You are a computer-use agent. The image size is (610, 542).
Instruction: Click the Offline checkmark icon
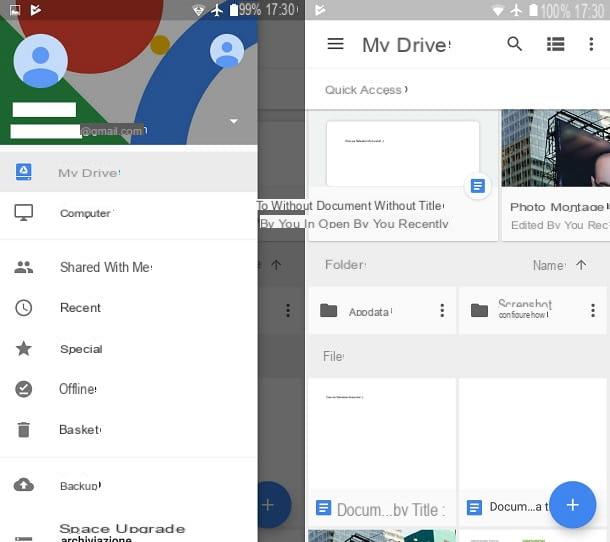(24, 389)
